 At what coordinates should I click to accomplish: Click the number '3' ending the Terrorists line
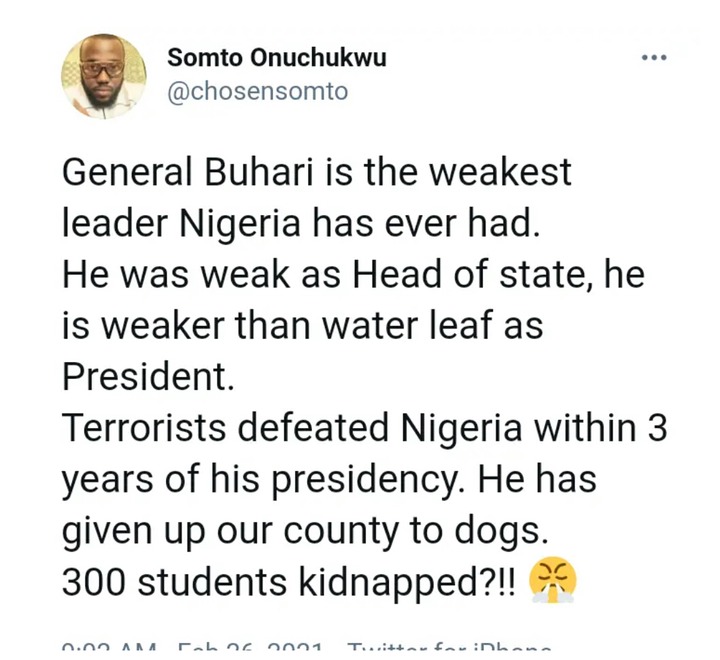(658, 428)
